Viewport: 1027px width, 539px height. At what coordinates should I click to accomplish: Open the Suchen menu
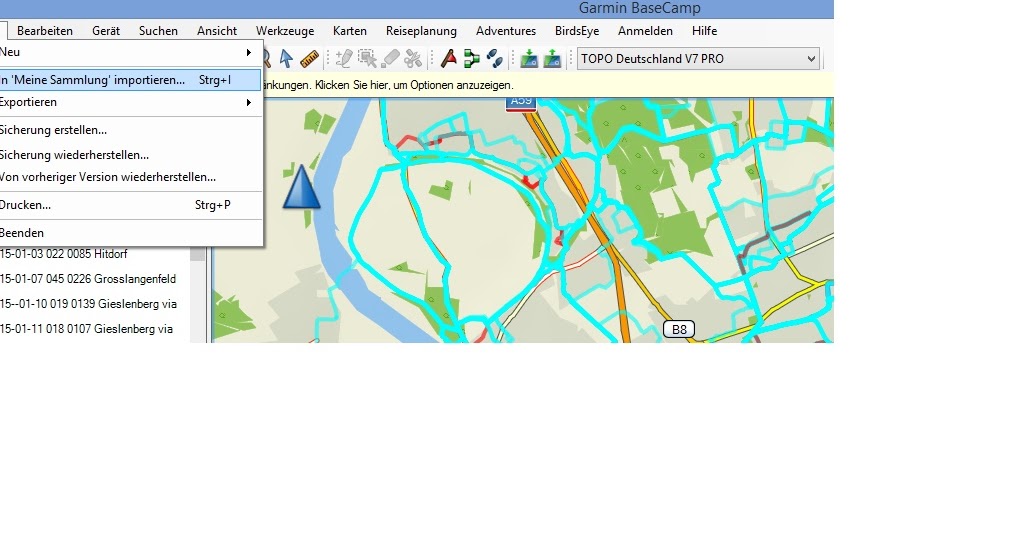tap(158, 31)
